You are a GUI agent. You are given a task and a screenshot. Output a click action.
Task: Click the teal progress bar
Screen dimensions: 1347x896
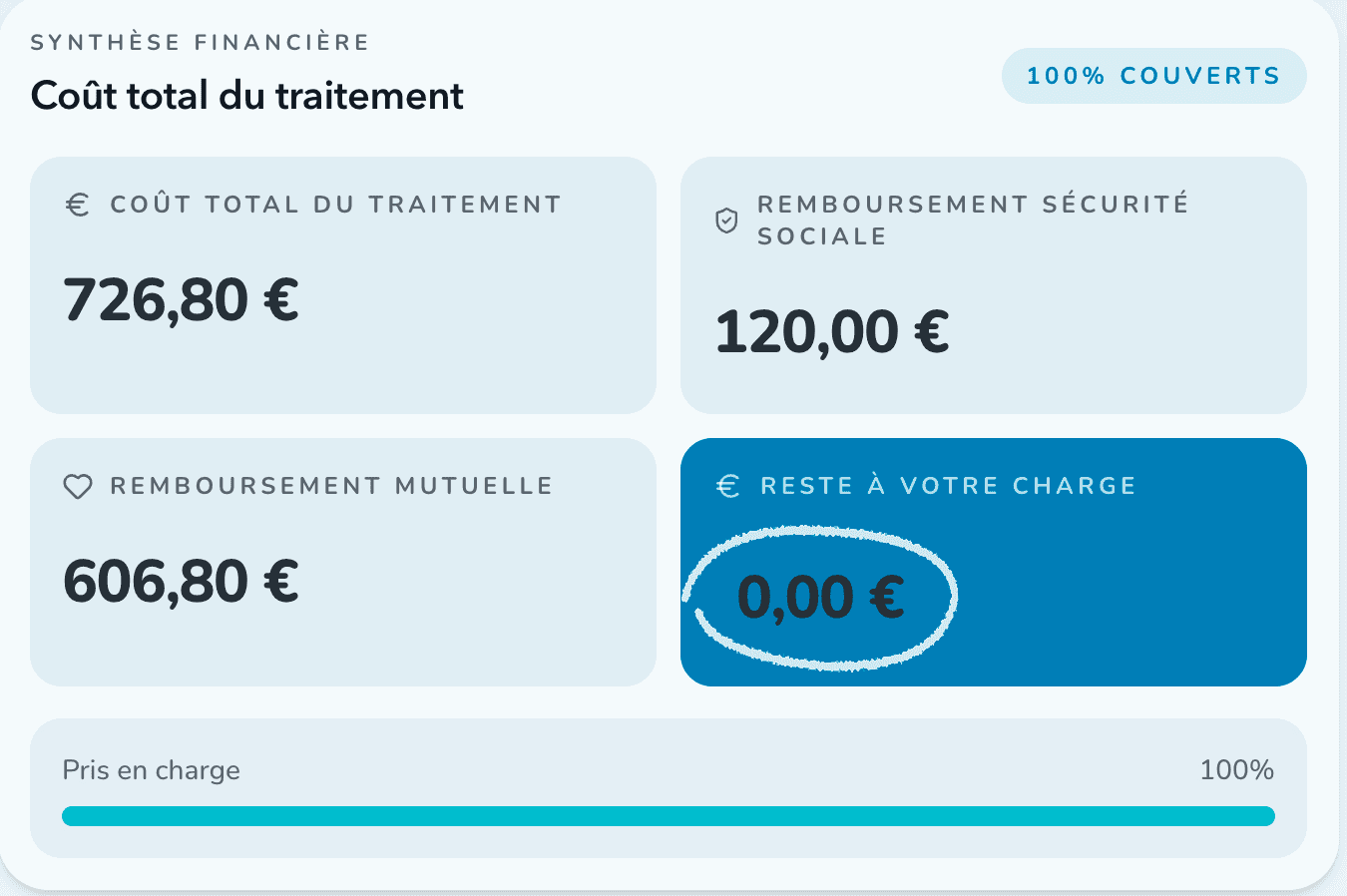(669, 815)
